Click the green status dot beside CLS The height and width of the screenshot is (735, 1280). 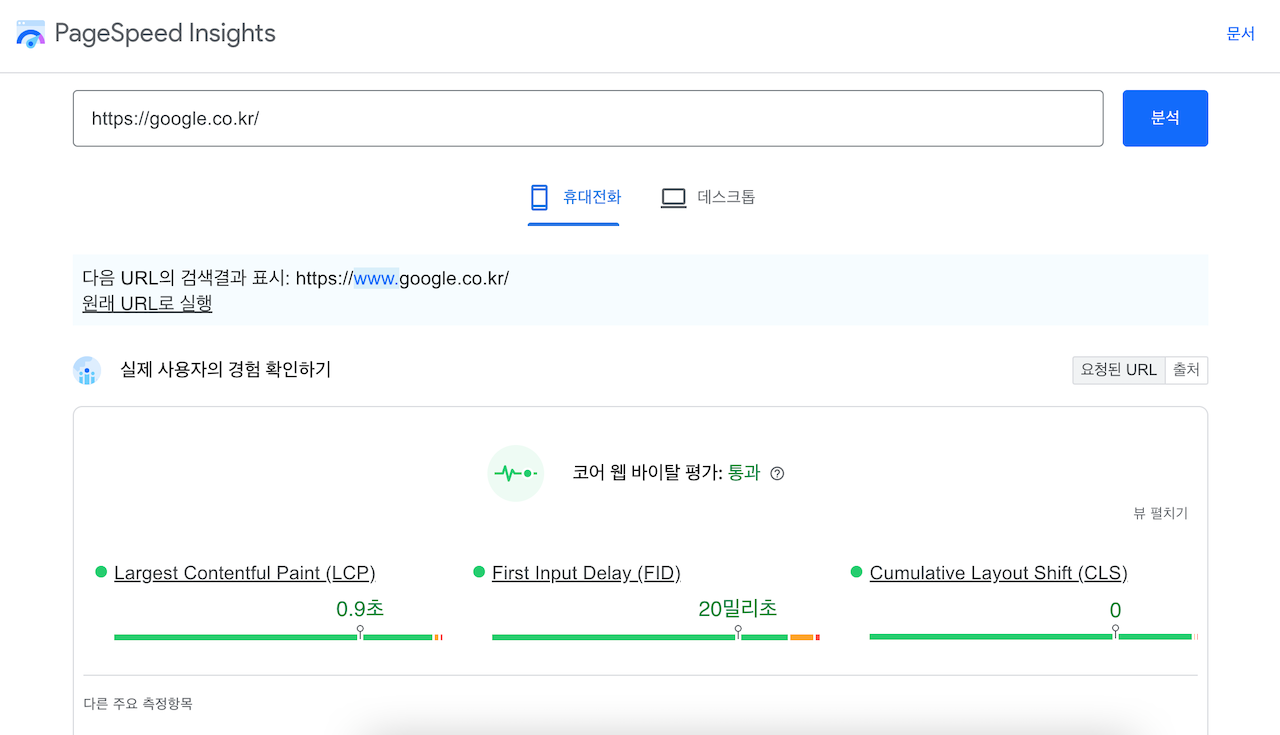(x=855, y=572)
